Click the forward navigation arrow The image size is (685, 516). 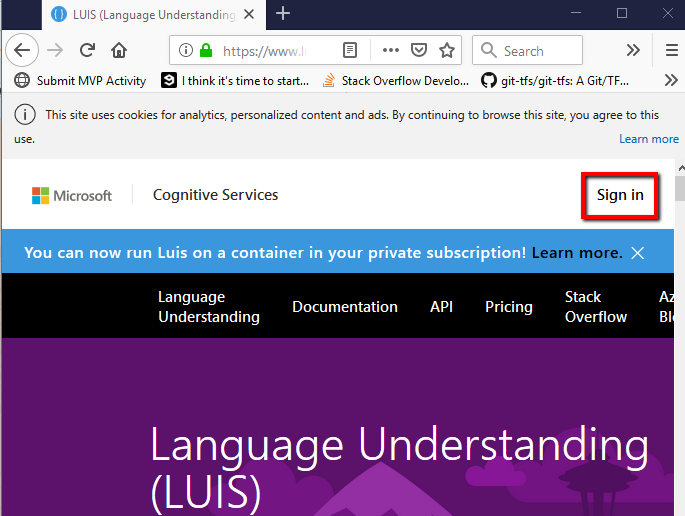[55, 51]
